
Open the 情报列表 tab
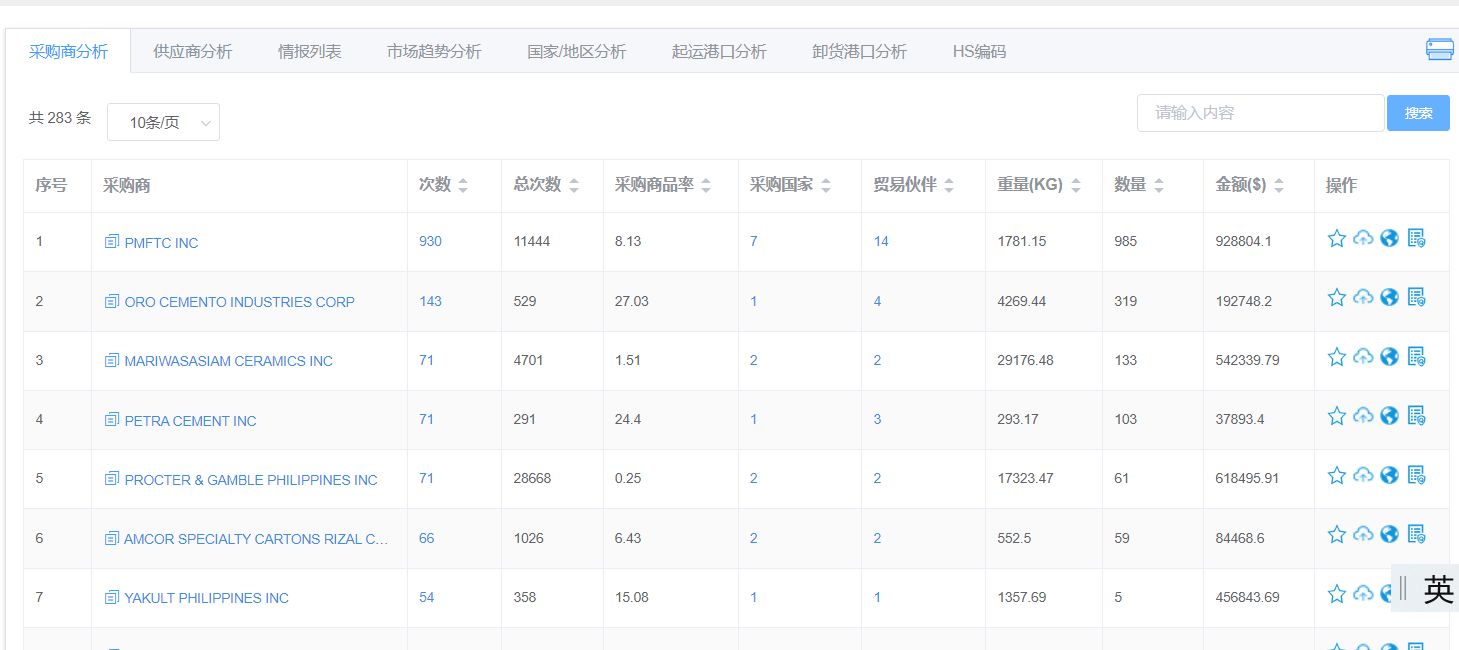tap(310, 52)
